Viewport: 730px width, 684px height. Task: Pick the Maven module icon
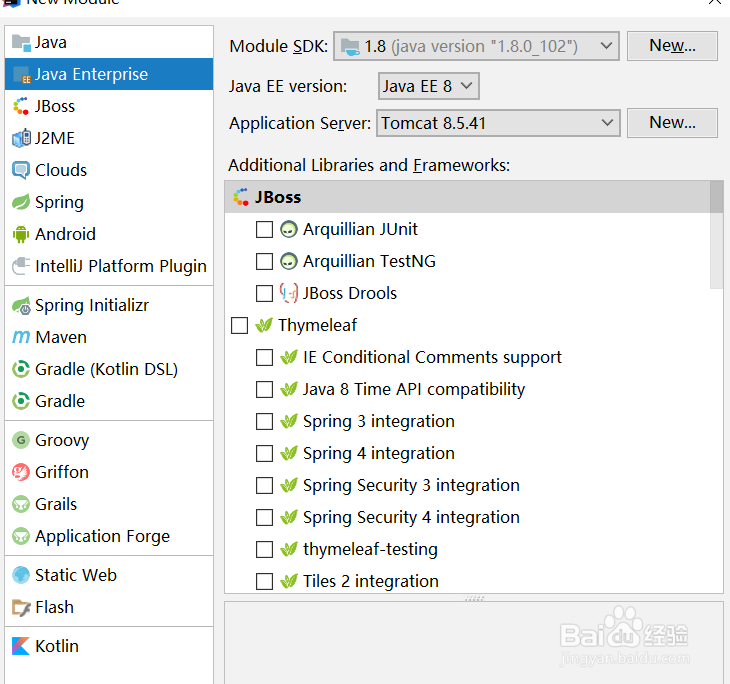21,337
